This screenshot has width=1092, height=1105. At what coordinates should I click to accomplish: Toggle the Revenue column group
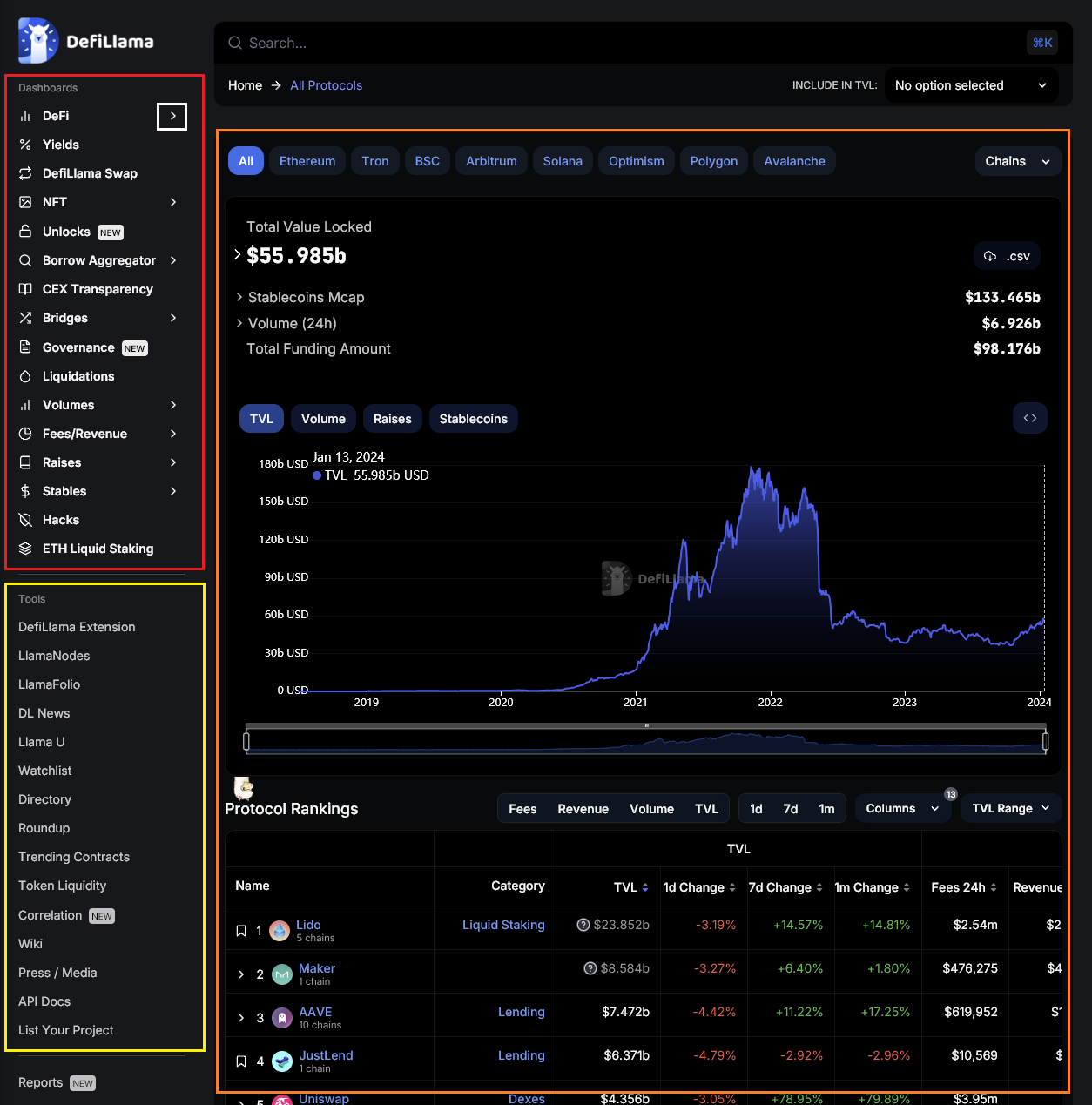coord(583,809)
